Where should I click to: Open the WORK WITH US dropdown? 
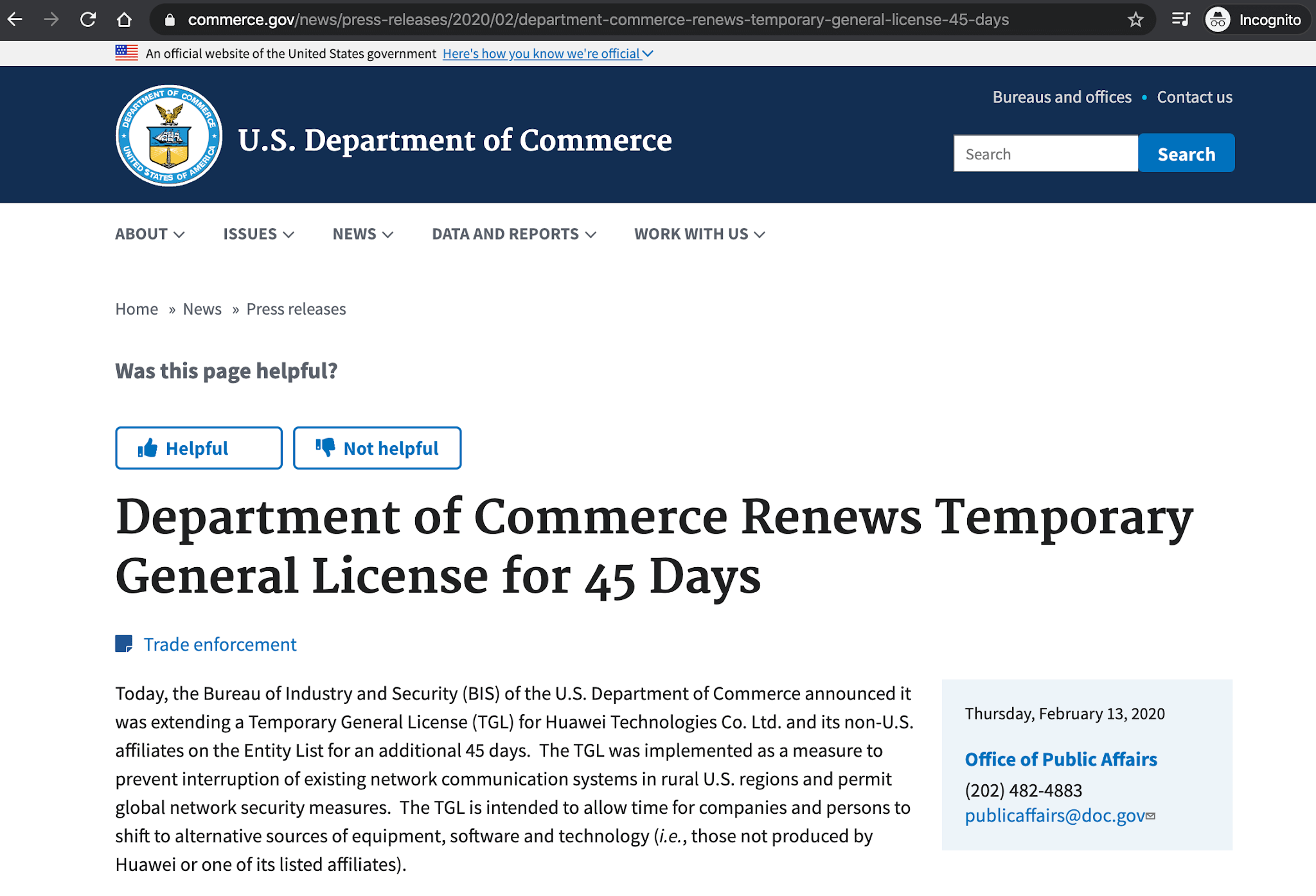click(x=699, y=234)
